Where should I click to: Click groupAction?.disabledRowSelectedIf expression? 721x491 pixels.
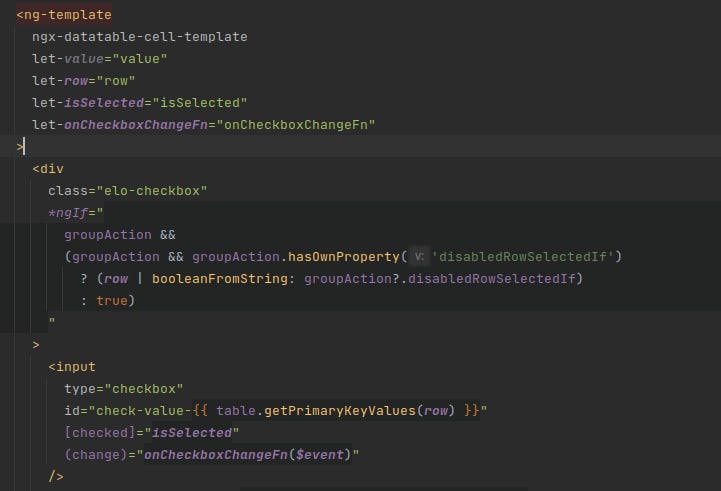[440, 279]
